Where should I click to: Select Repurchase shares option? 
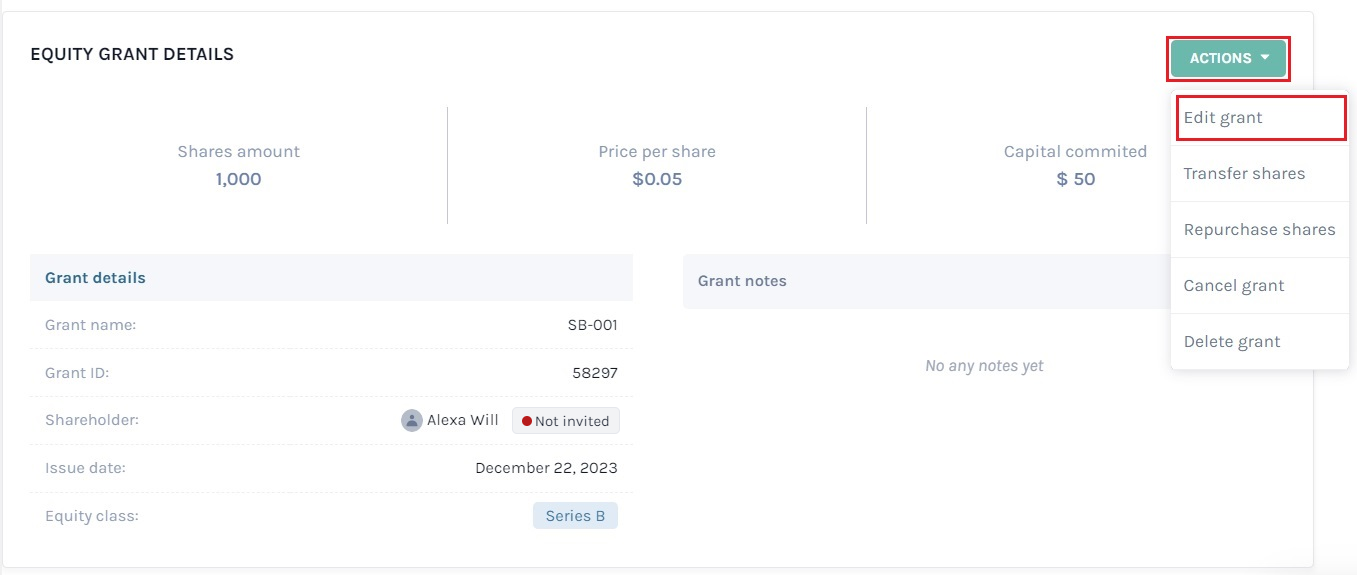[1259, 230]
